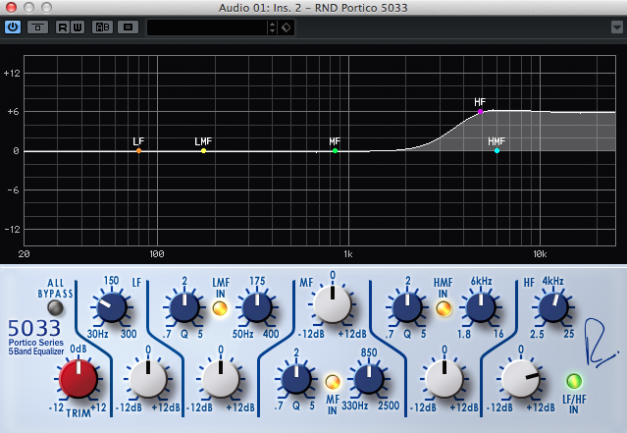Click the HF gain knob
This screenshot has height=433, width=627.
520,379
